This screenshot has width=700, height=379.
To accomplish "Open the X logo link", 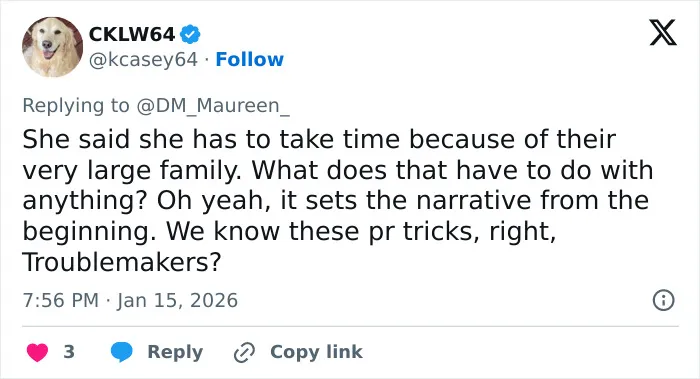I will pos(663,32).
